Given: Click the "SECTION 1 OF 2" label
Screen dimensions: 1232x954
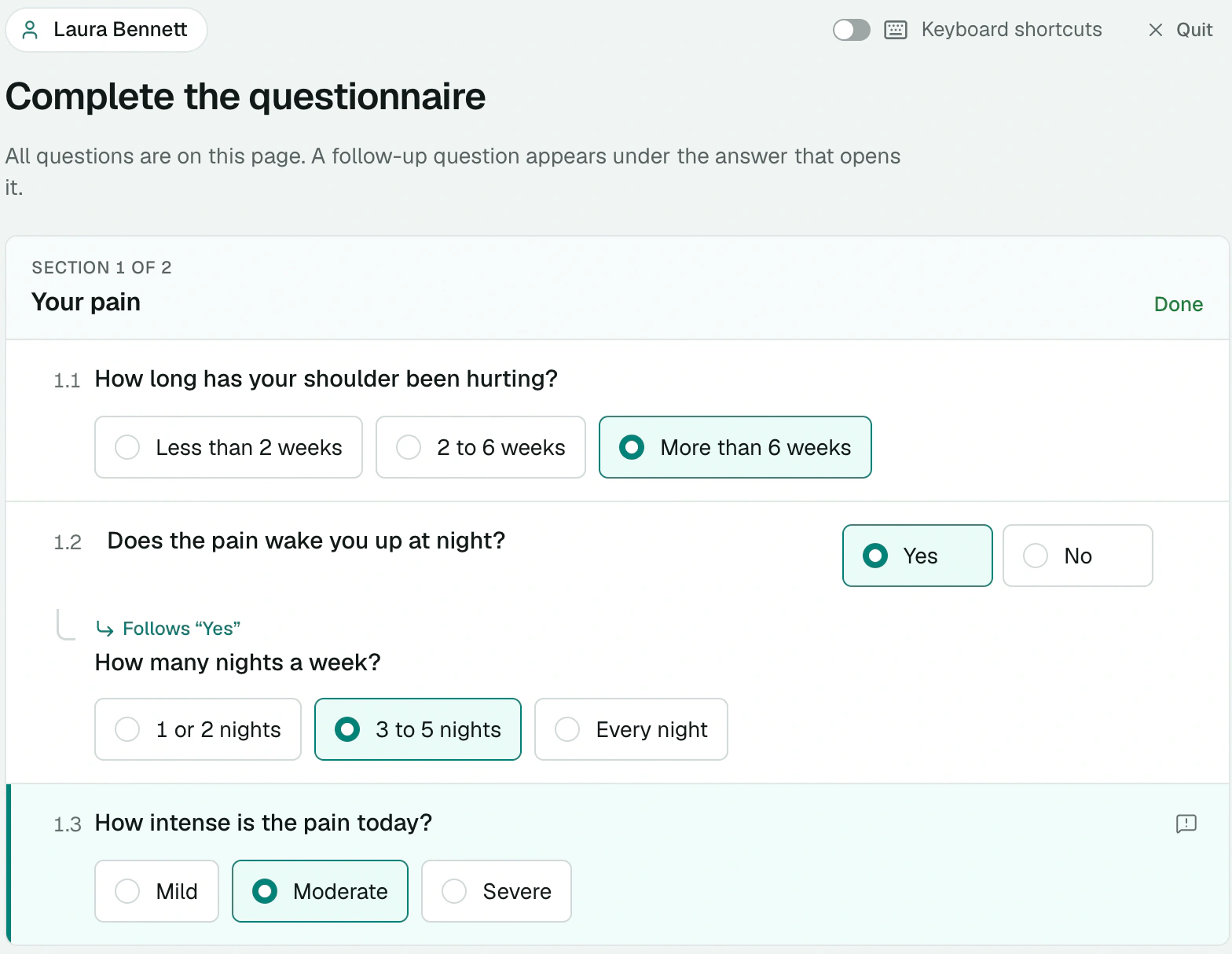Looking at the screenshot, I should point(101,267).
